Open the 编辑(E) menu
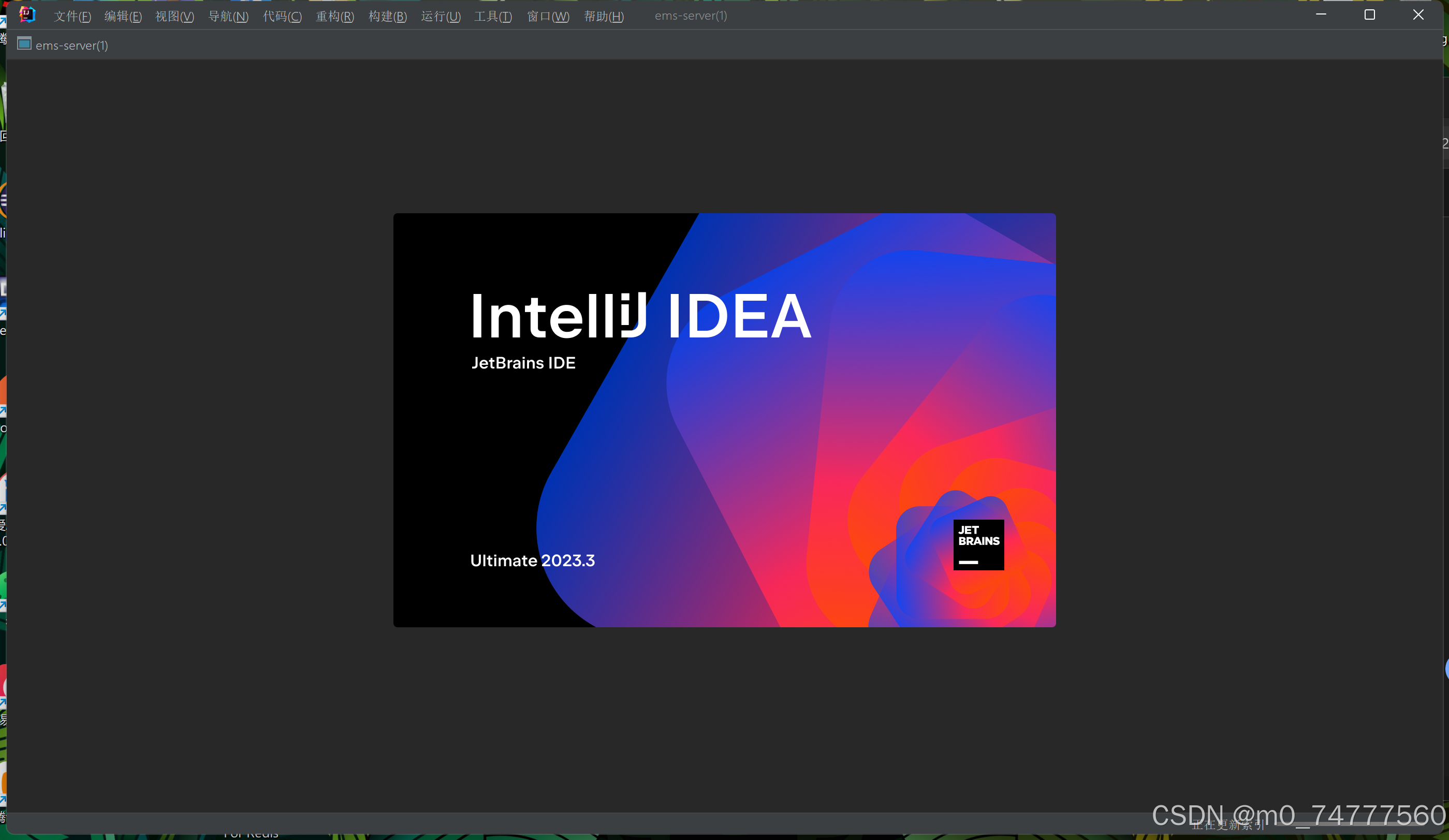Image resolution: width=1449 pixels, height=840 pixels. [123, 16]
